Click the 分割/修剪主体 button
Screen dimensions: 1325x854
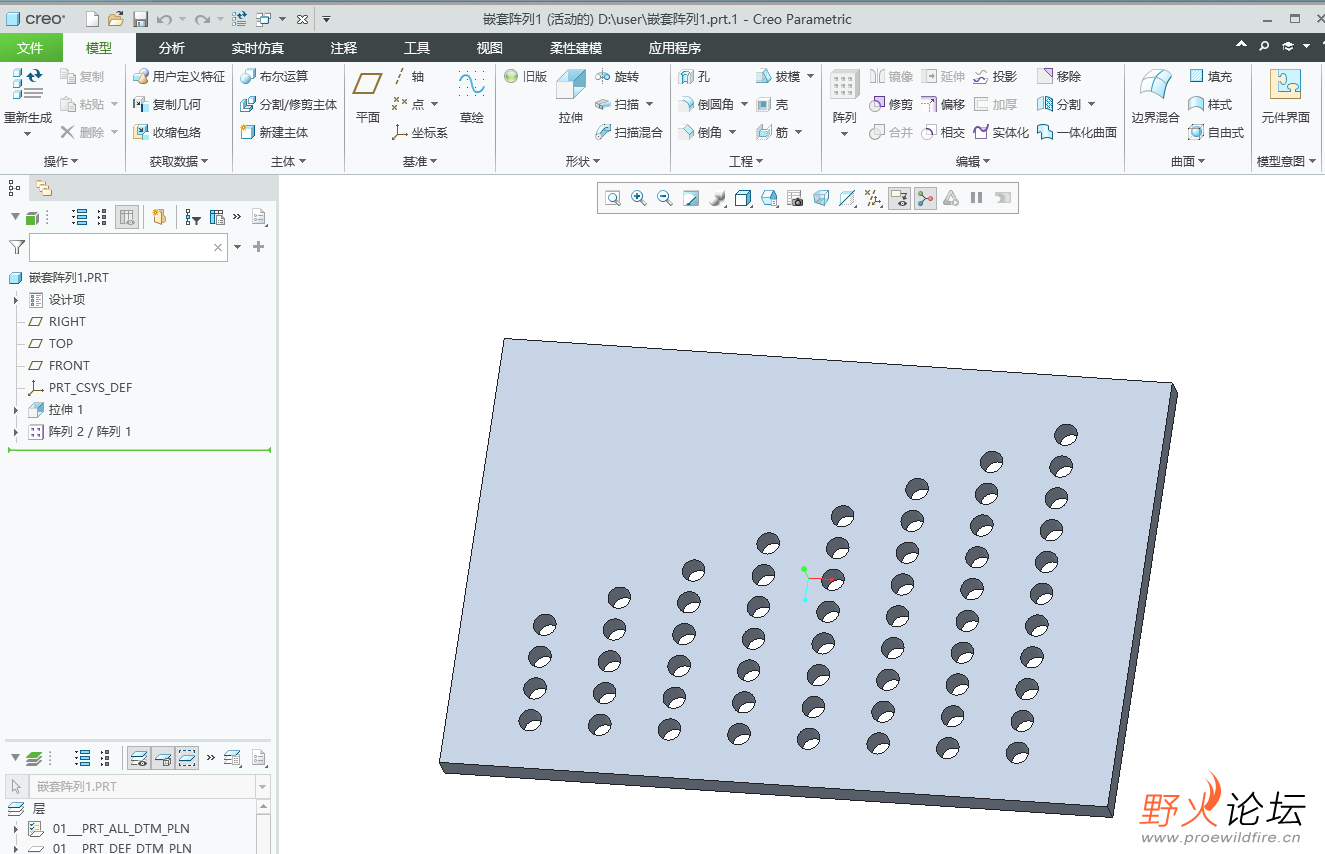tap(289, 104)
